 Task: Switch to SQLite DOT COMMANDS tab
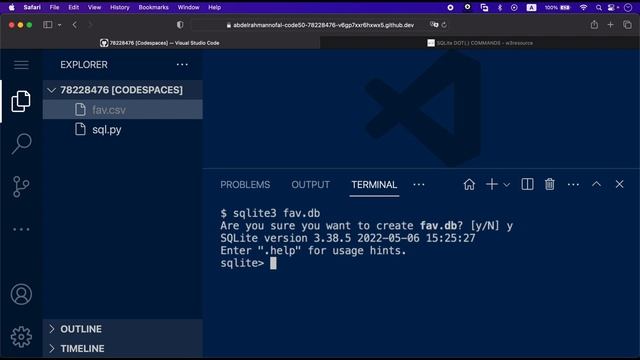pyautogui.click(x=480, y=43)
